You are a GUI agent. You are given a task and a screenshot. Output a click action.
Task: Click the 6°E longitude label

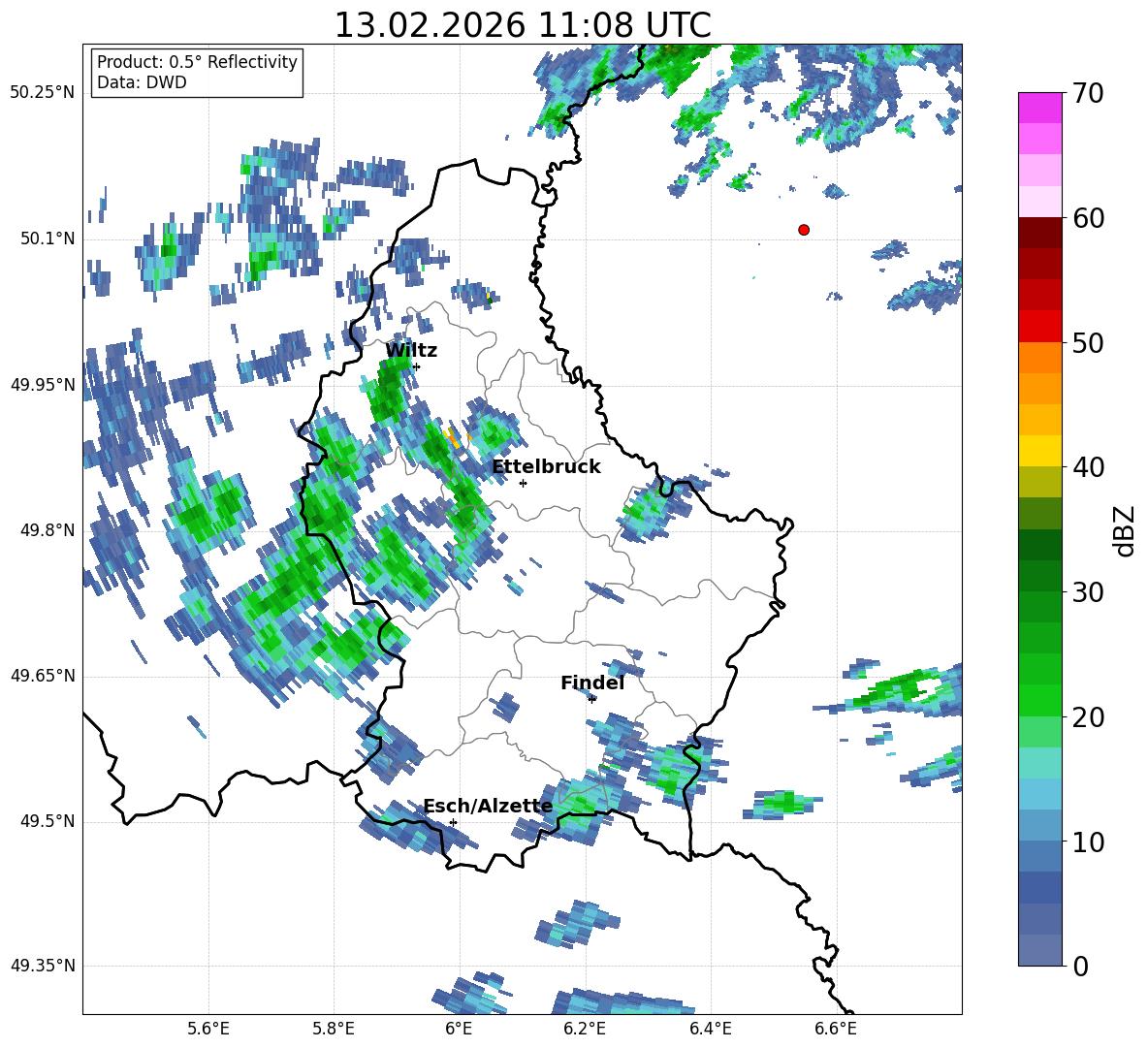pyautogui.click(x=459, y=1029)
